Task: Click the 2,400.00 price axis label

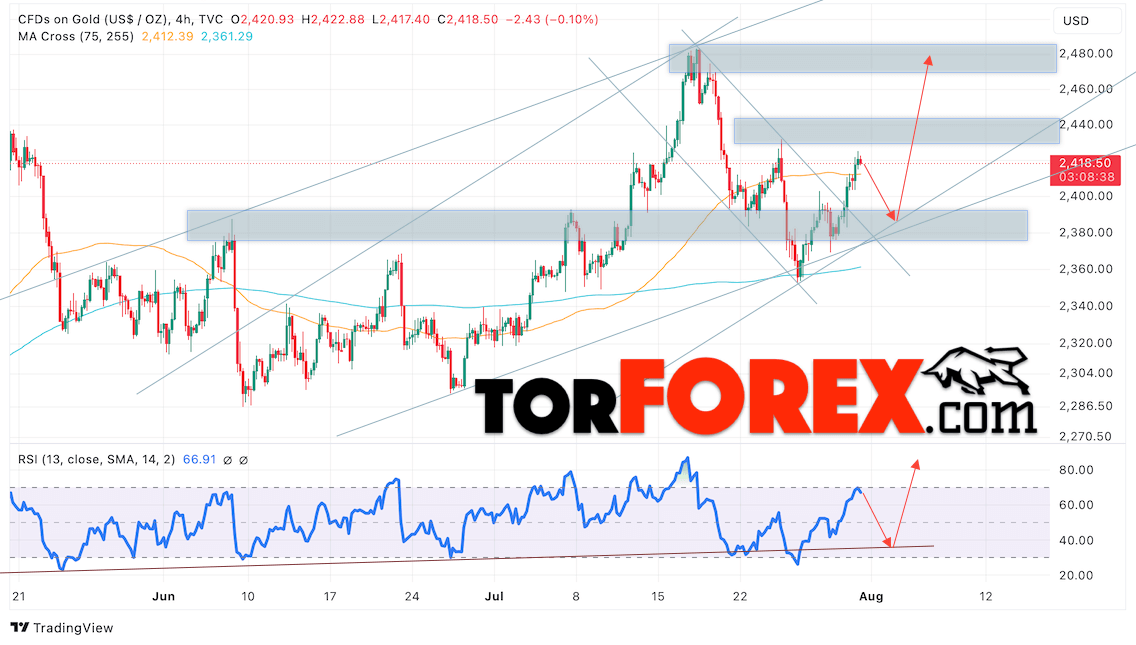Action: click(1085, 196)
